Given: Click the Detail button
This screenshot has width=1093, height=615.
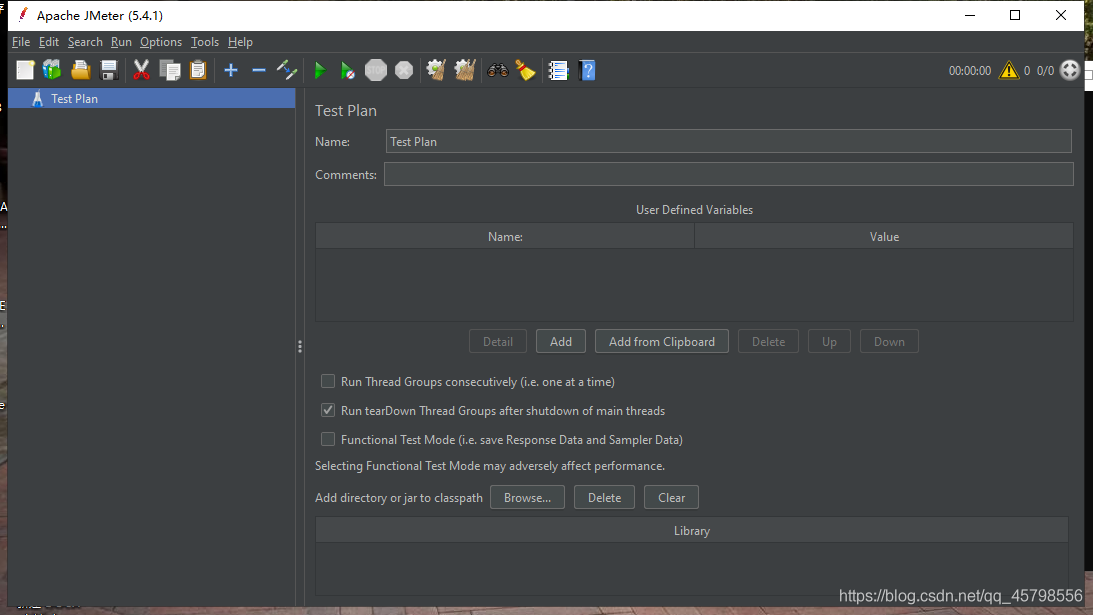Looking at the screenshot, I should click(498, 342).
